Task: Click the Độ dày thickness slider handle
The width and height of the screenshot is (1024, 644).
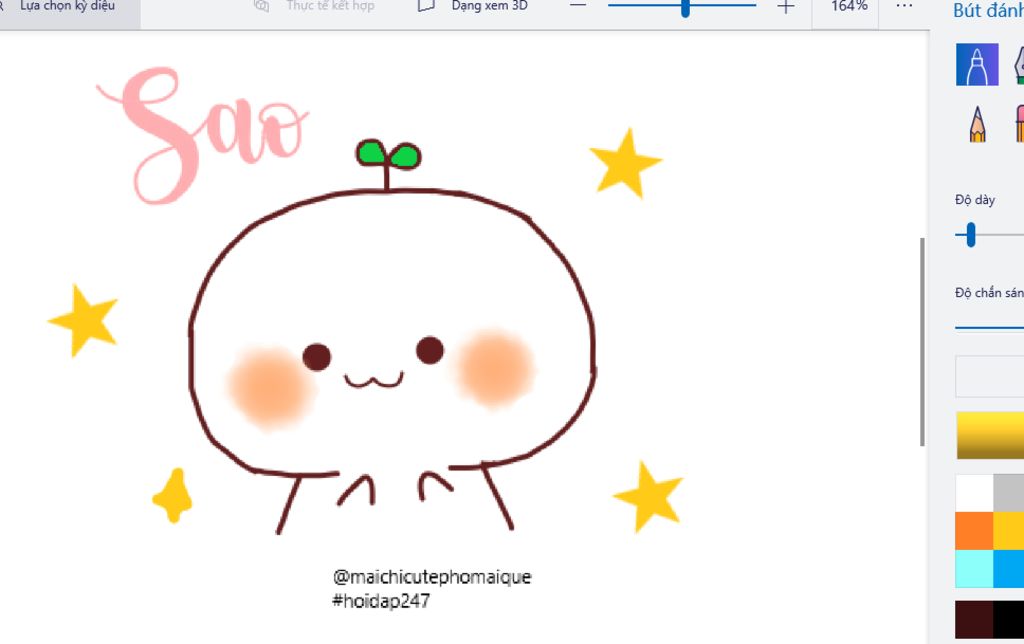Action: point(970,235)
